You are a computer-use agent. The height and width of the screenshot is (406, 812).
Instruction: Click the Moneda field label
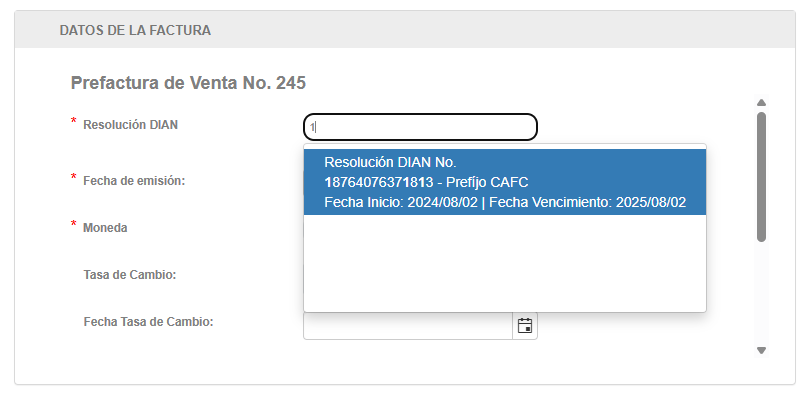(x=105, y=227)
